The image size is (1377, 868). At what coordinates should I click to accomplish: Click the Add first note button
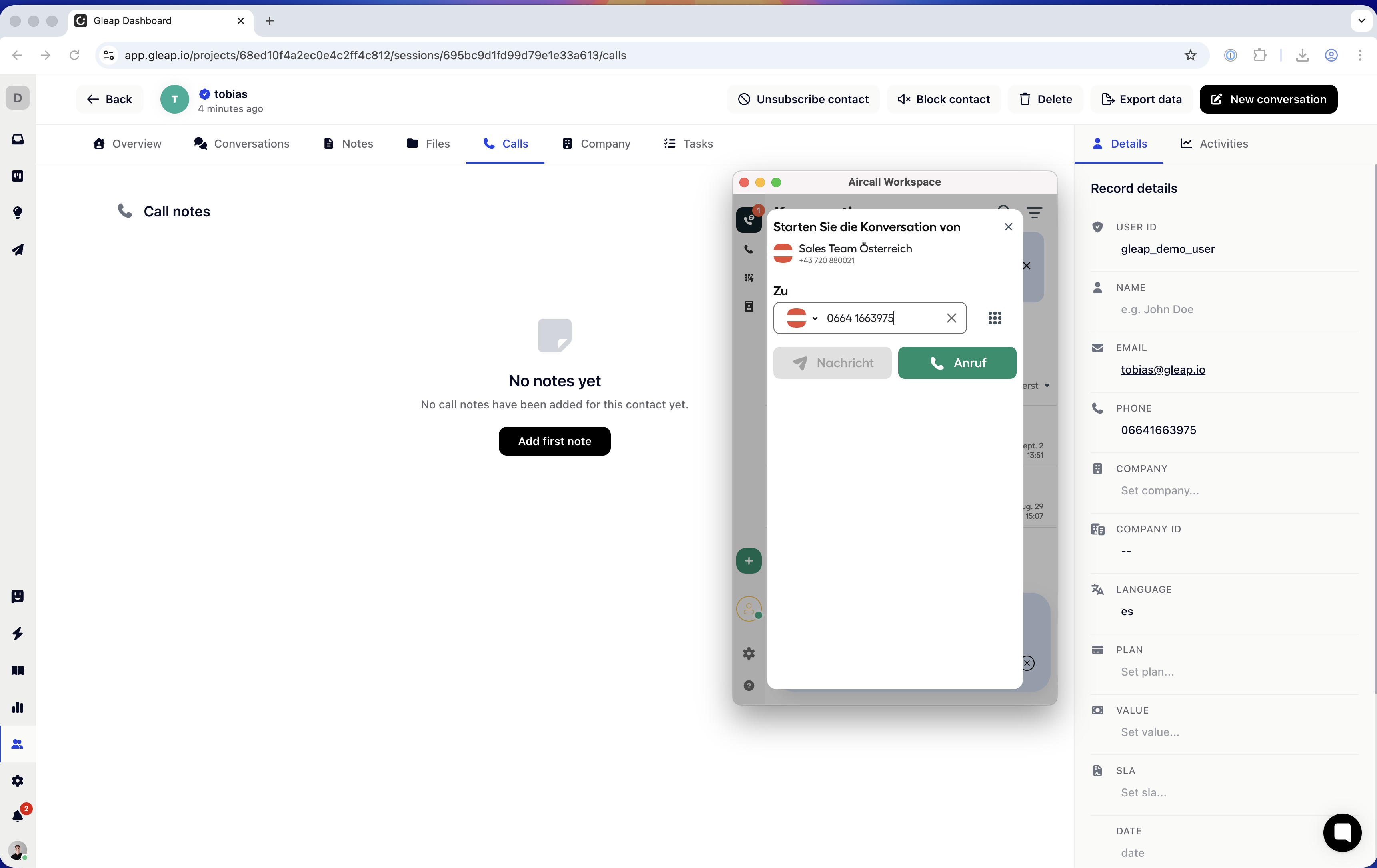554,442
